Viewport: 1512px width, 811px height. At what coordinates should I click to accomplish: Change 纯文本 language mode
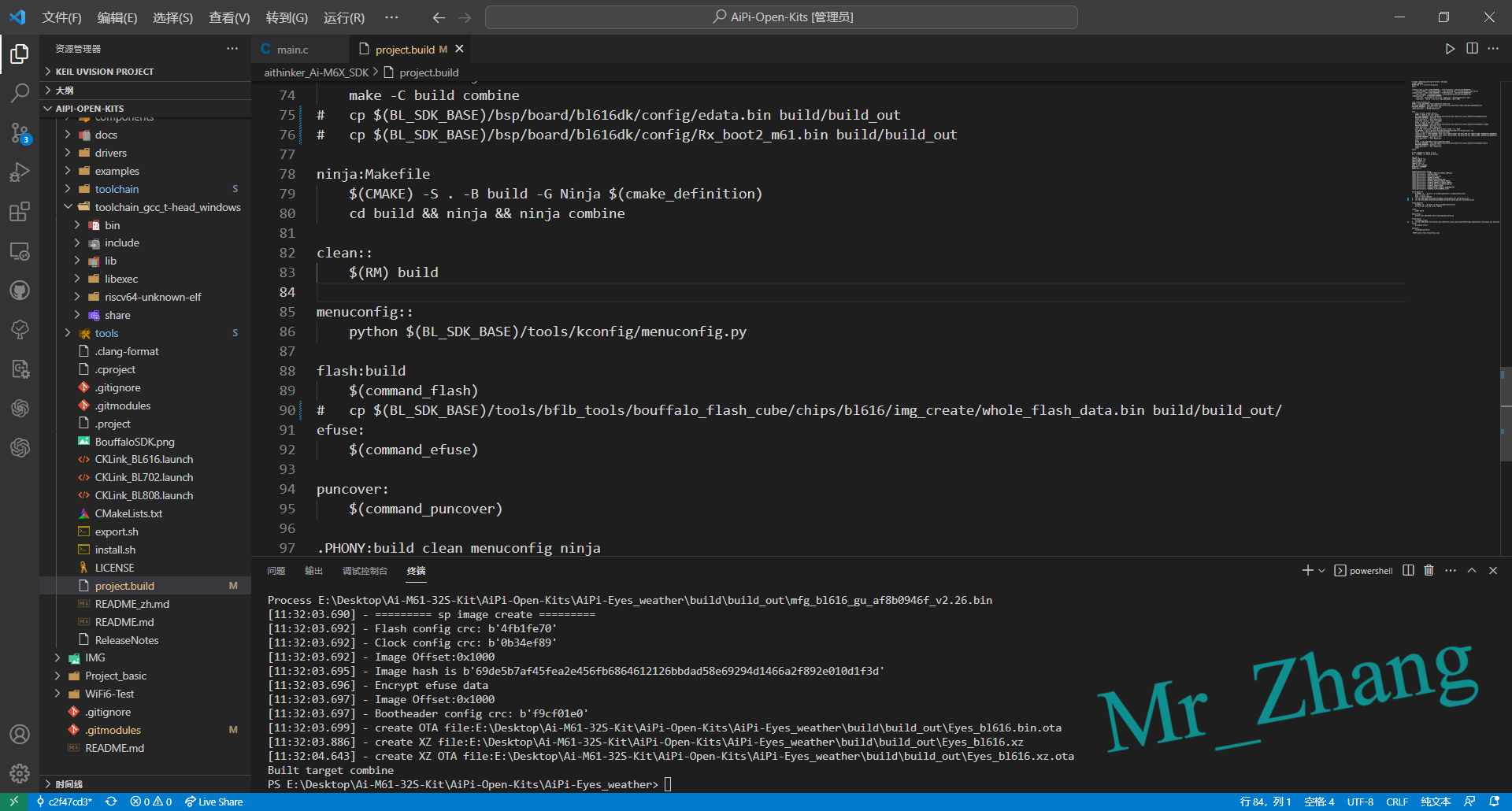pyautogui.click(x=1436, y=802)
